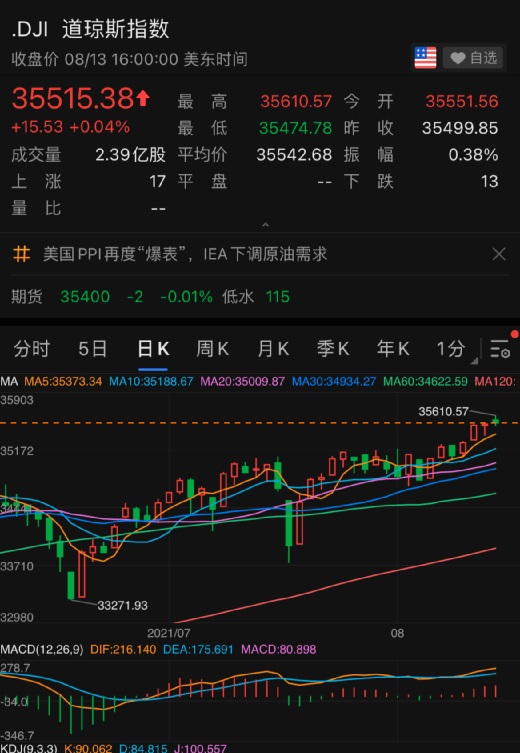This screenshot has height=753, width=520.
Task: Tap the MA20:35009.87 value
Action: pos(242,382)
